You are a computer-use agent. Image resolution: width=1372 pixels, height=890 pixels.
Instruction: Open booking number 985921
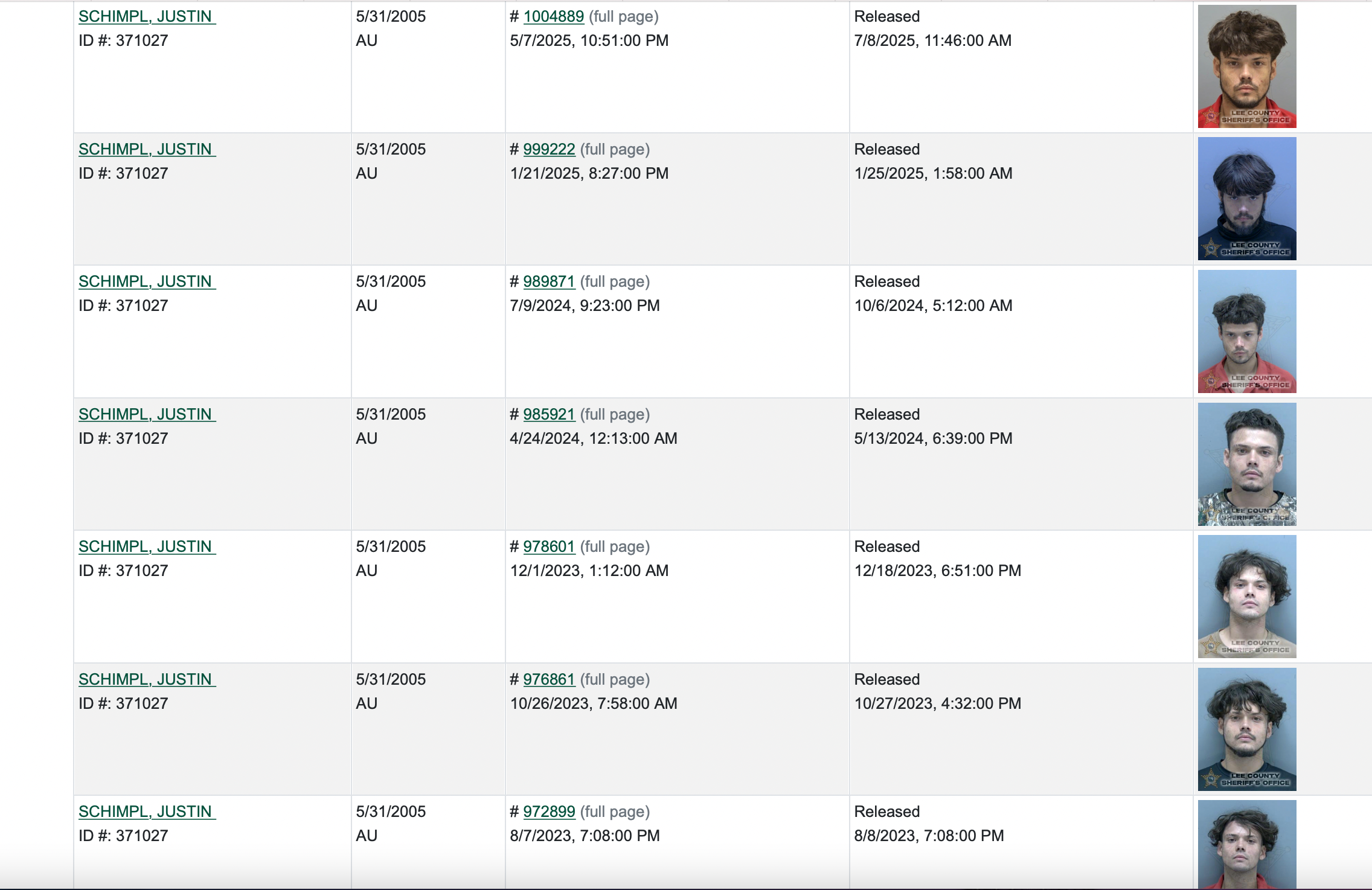click(549, 414)
